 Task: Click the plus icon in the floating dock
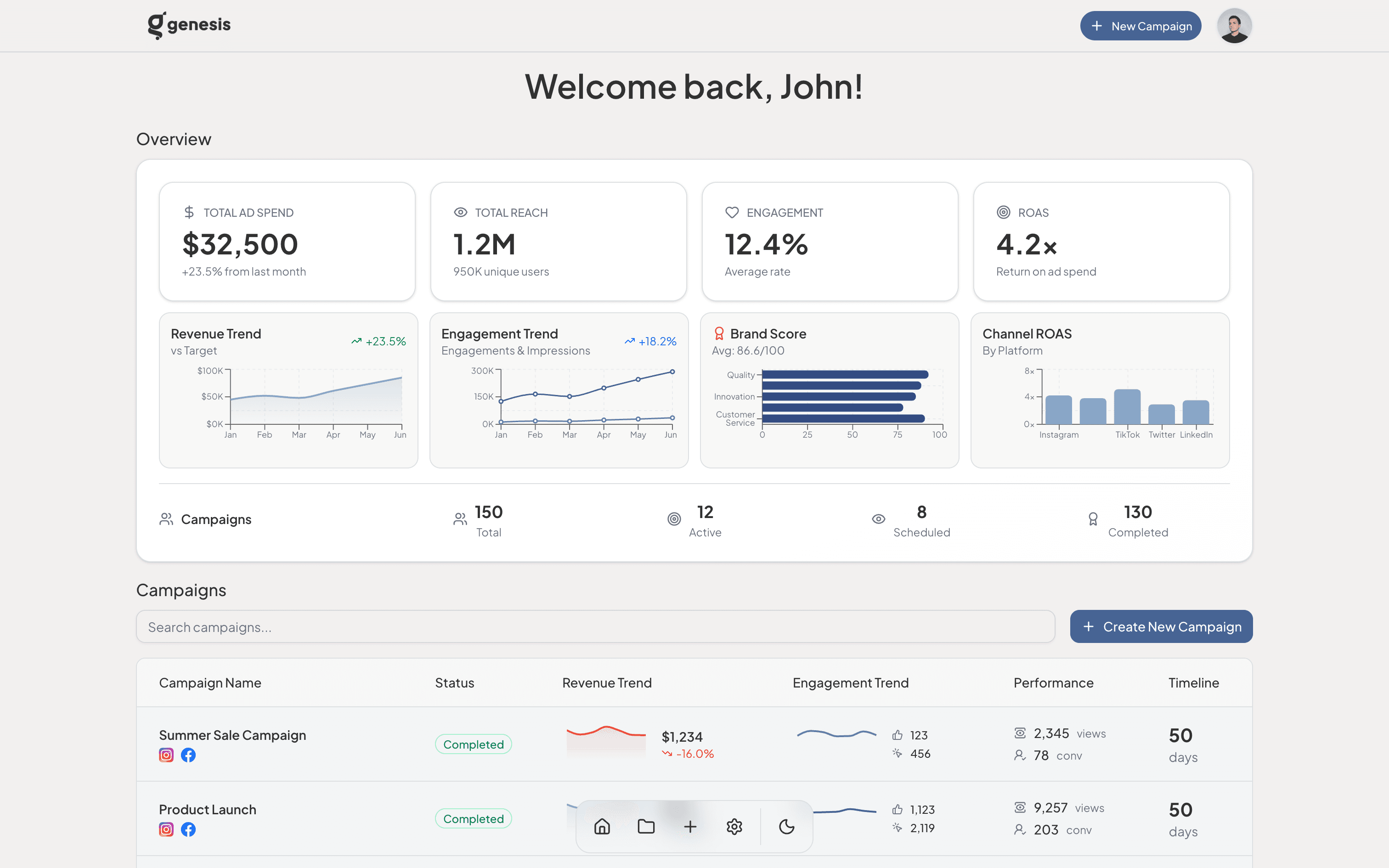coord(689,827)
